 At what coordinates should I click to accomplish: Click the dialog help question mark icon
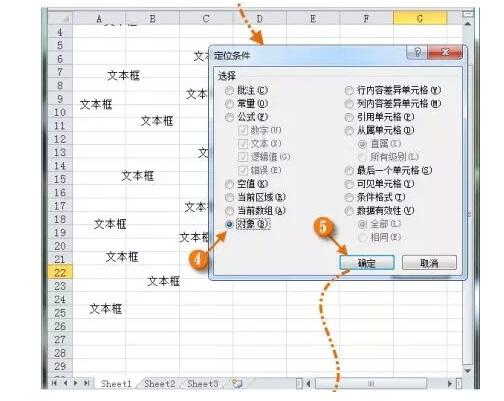pos(417,52)
